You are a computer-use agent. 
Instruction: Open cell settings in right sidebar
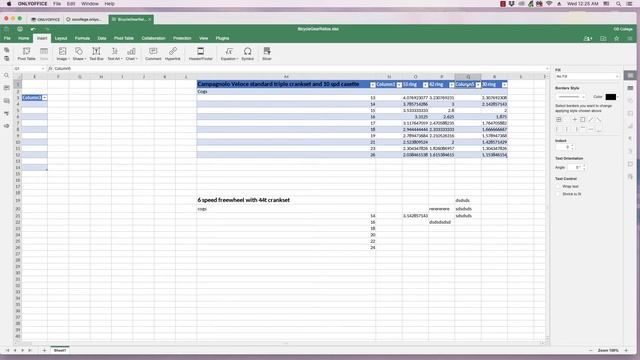[631, 76]
